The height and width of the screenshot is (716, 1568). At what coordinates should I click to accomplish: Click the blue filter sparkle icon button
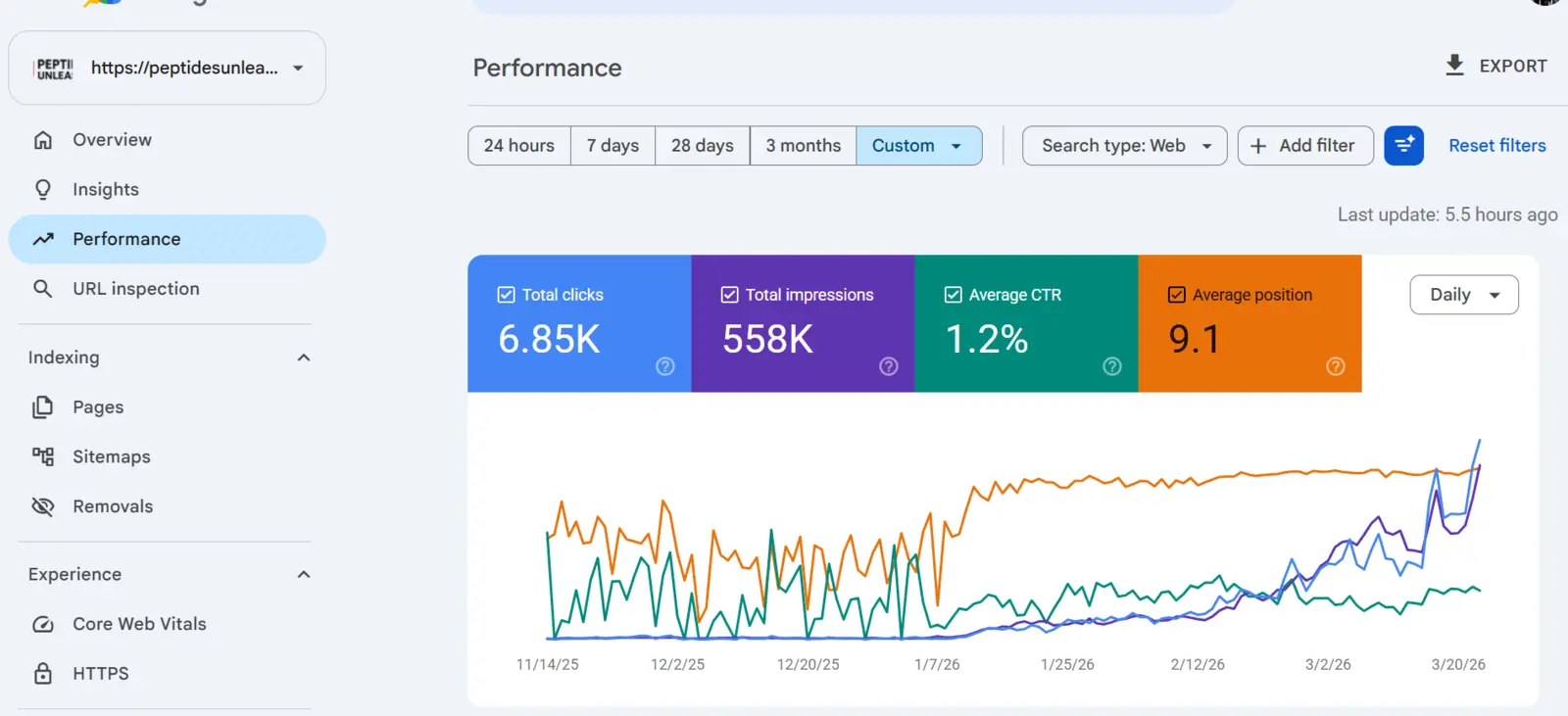(x=1403, y=146)
